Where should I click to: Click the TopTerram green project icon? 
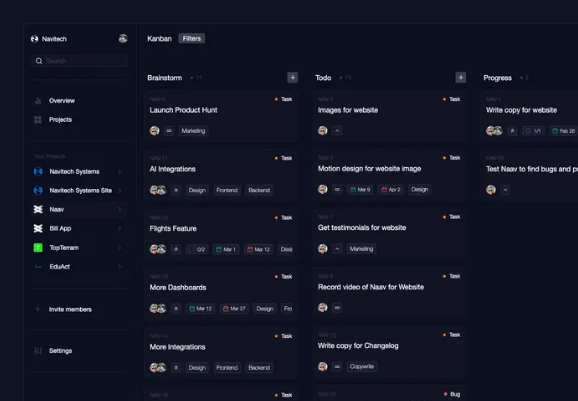tap(38, 248)
